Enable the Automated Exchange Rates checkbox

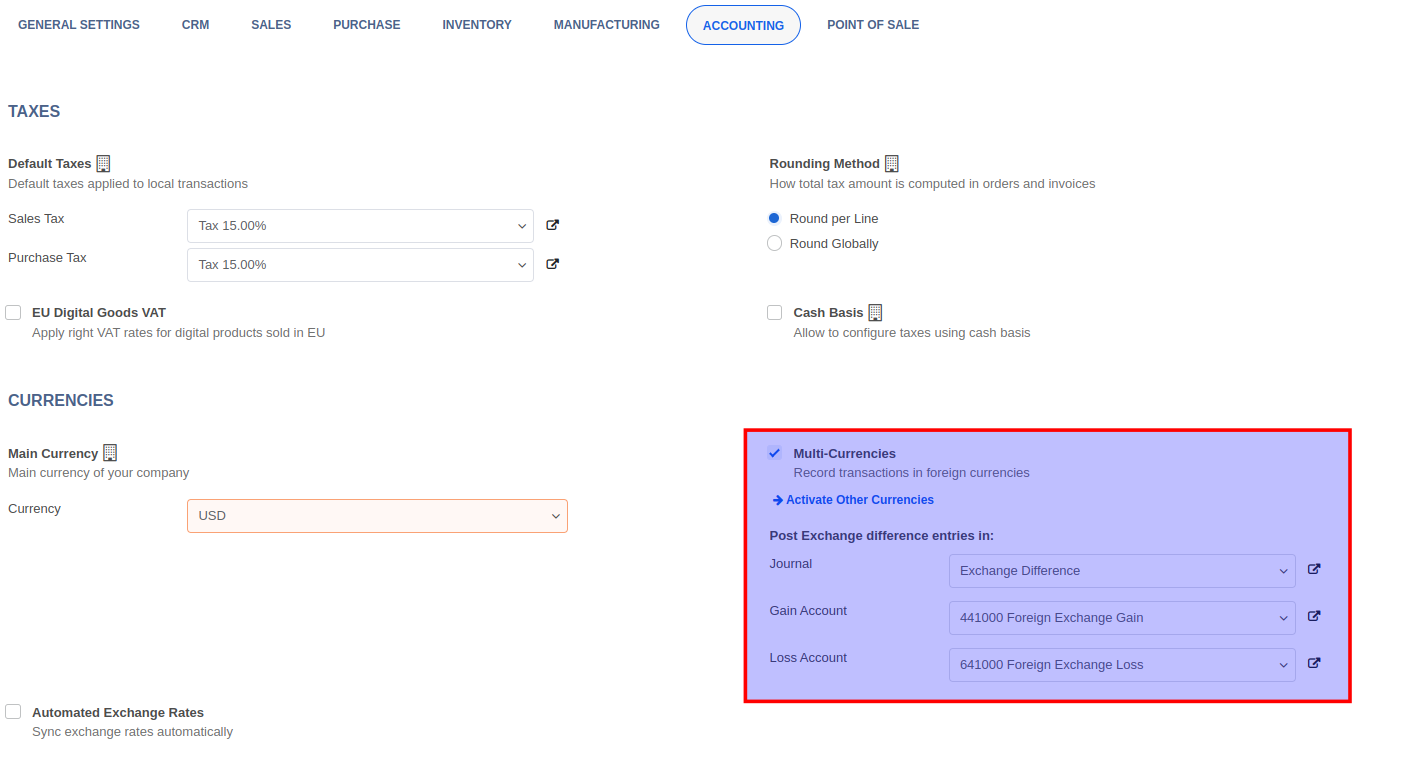[13, 712]
